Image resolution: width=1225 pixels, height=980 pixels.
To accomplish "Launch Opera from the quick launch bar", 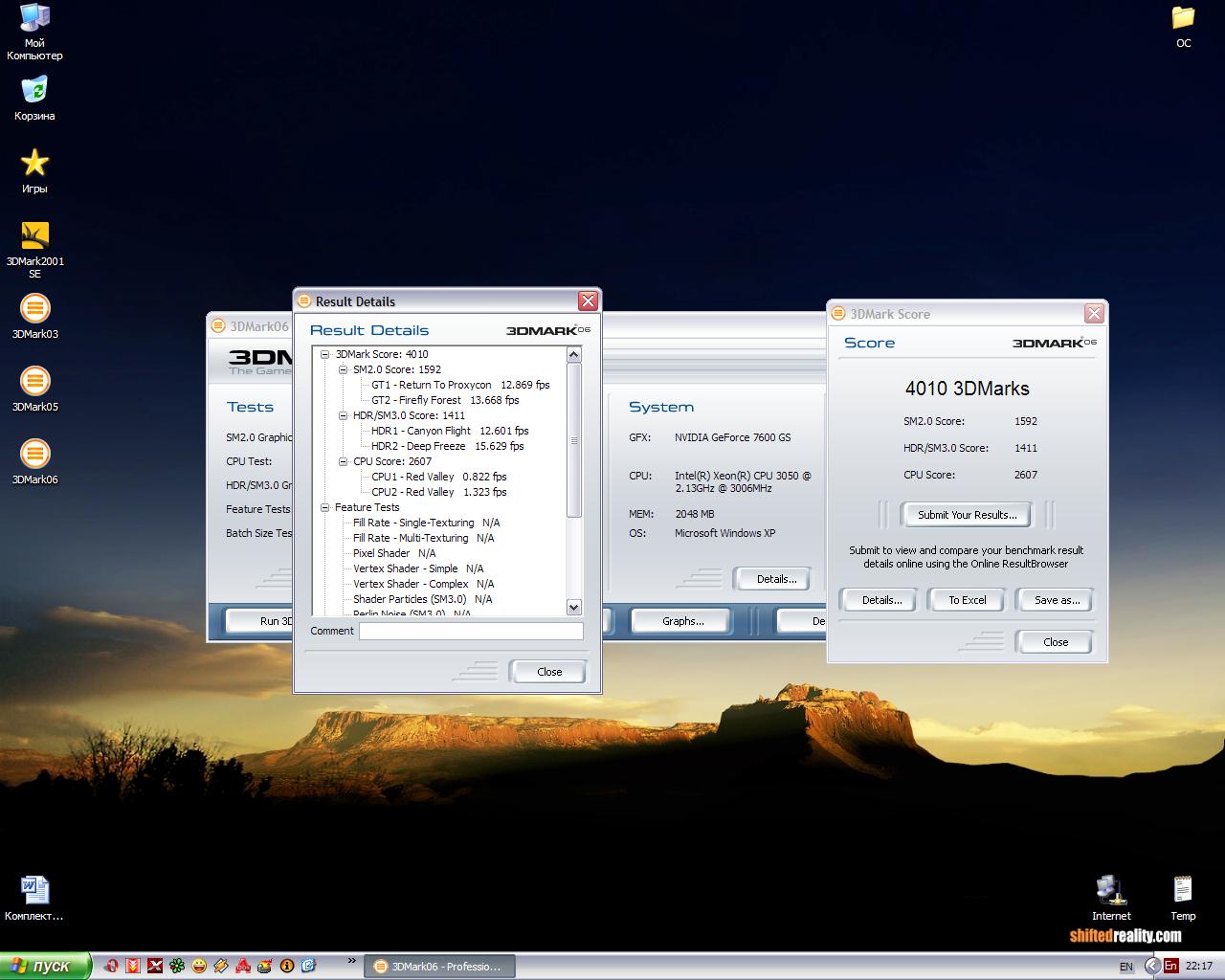I will (113, 966).
